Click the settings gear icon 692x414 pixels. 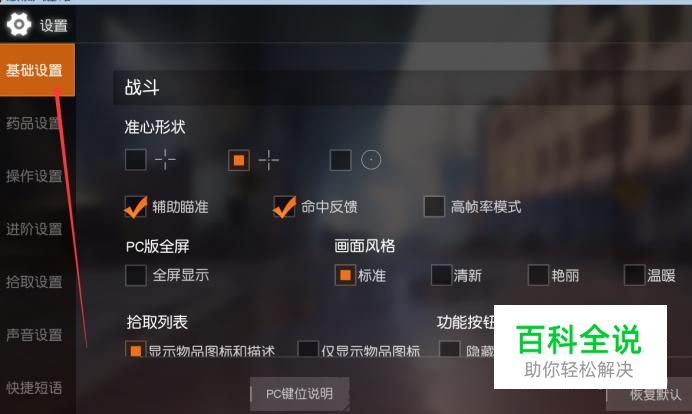click(x=19, y=24)
